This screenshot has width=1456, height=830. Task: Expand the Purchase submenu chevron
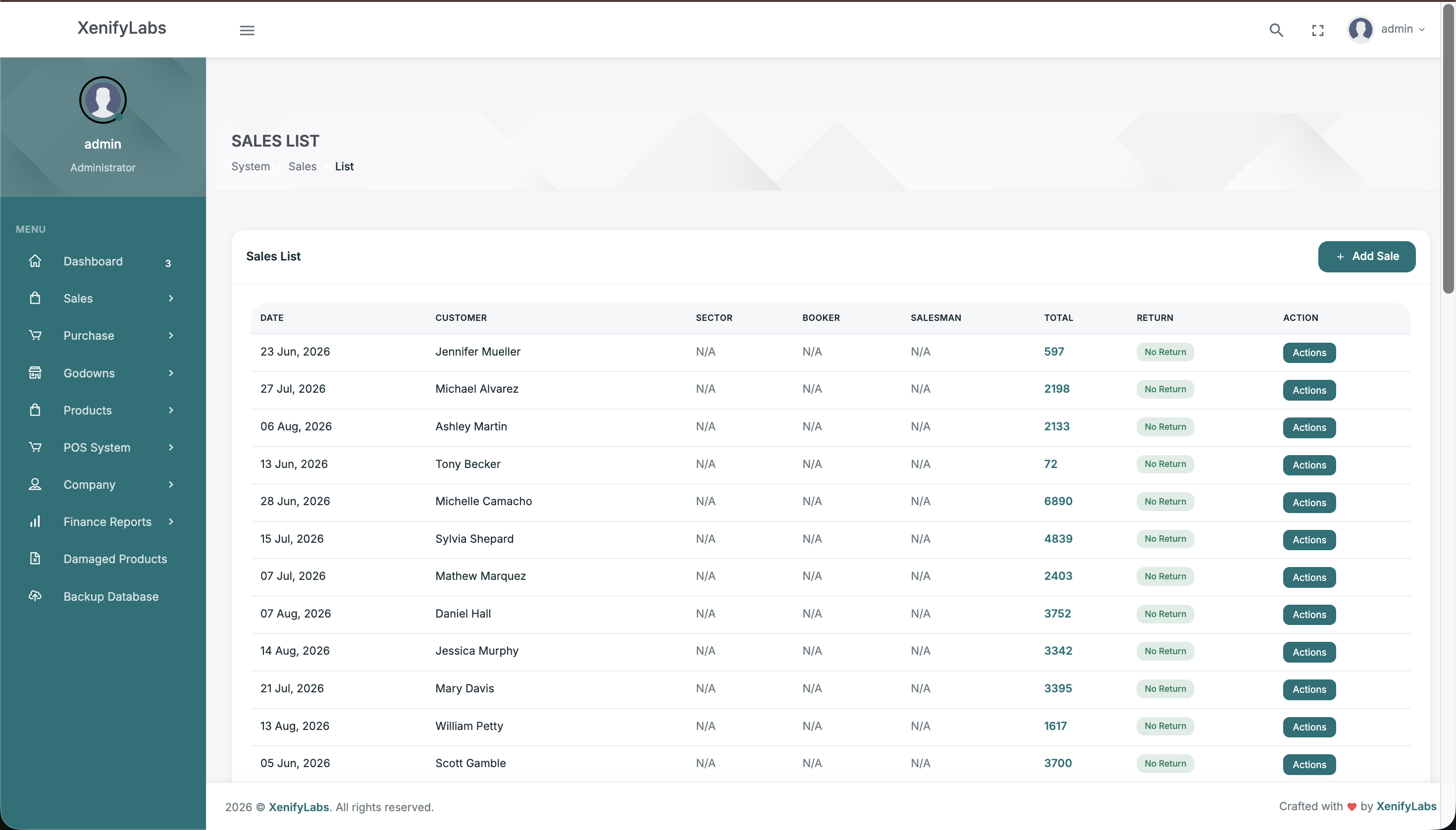tap(170, 335)
